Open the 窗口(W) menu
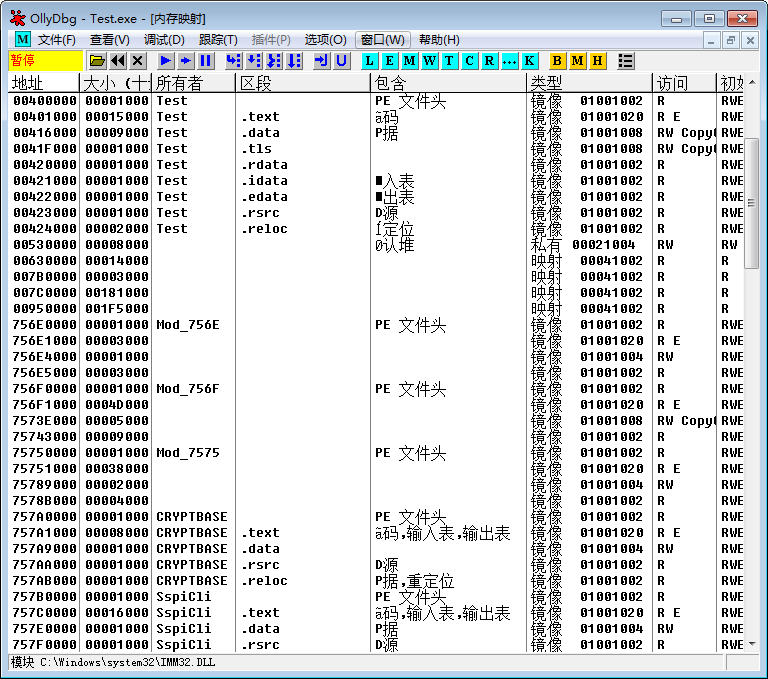768x679 pixels. [383, 40]
